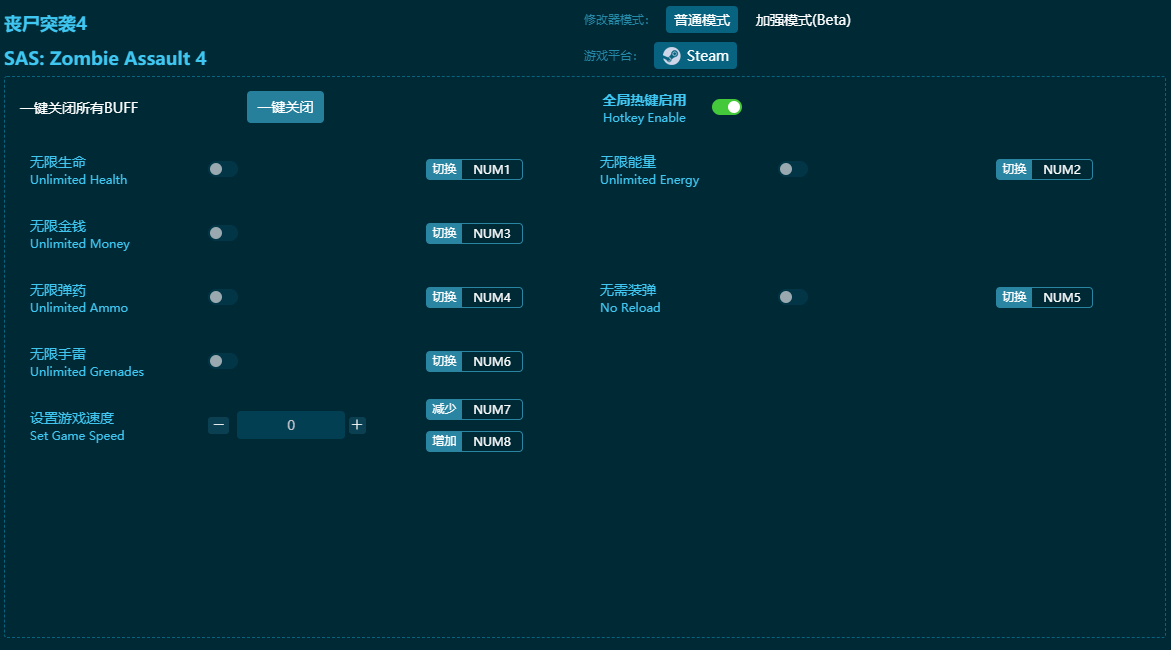Click NUM8 increase speed hotkey button
Image resolution: width=1171 pixels, height=650 pixels.
(x=491, y=442)
